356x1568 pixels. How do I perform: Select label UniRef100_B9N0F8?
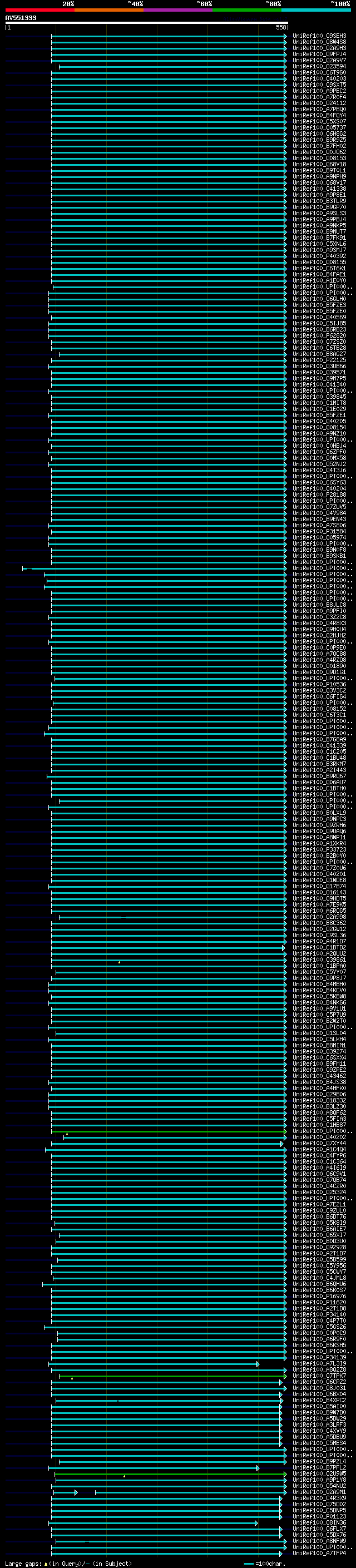[x=319, y=550]
